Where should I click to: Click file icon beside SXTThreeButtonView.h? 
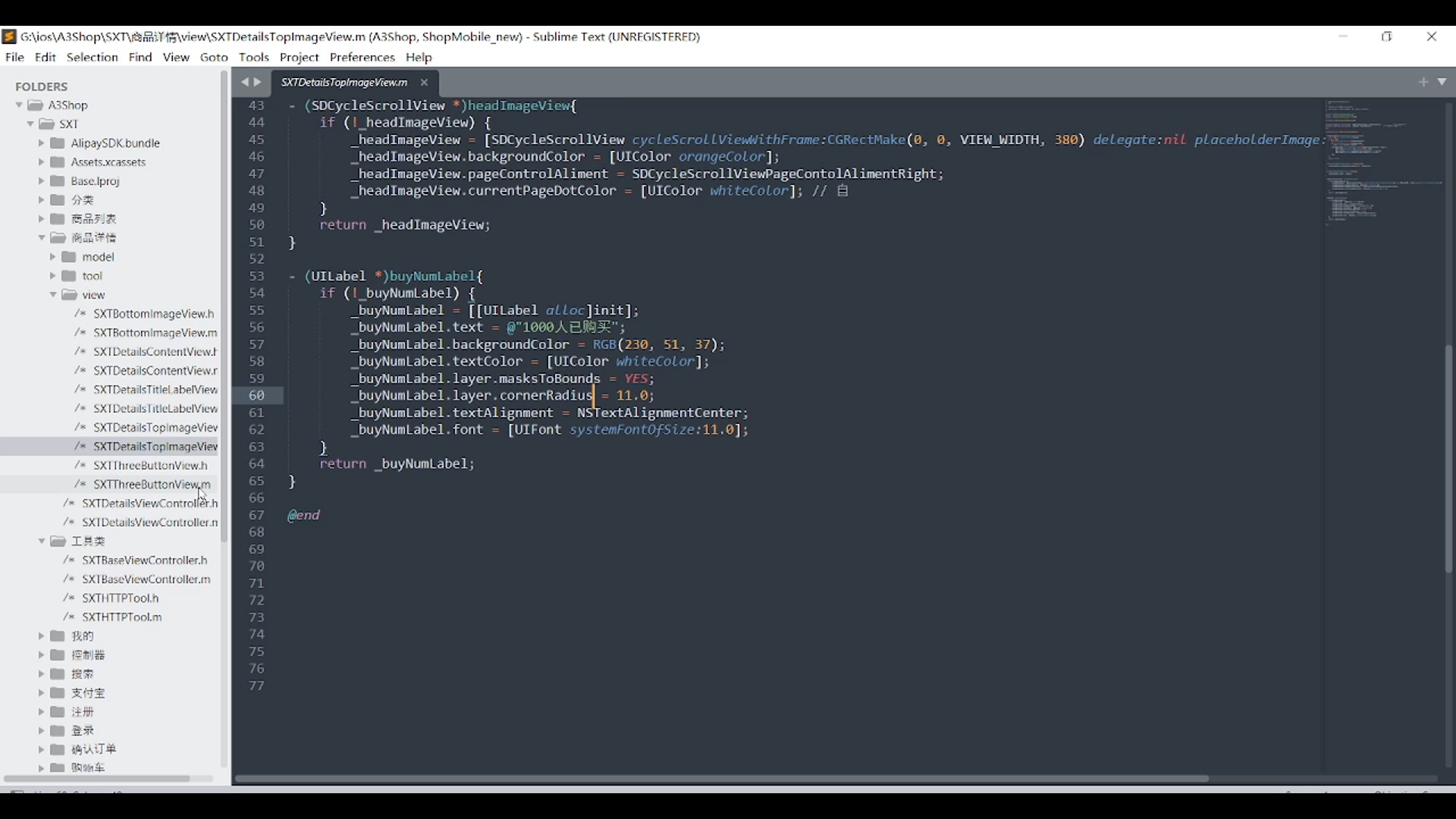click(x=80, y=465)
